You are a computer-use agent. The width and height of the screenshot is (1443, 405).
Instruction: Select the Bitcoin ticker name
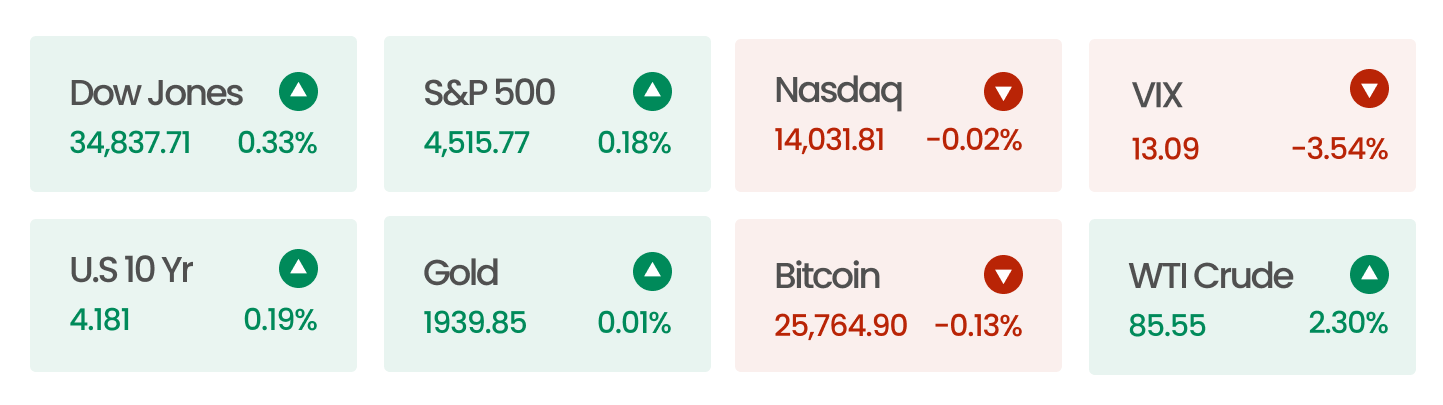coord(827,275)
